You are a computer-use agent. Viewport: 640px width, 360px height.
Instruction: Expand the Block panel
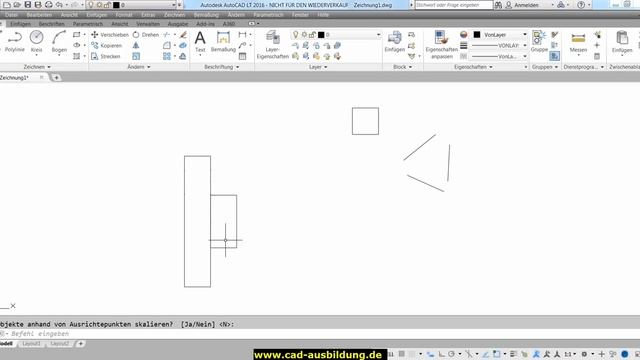(402, 67)
